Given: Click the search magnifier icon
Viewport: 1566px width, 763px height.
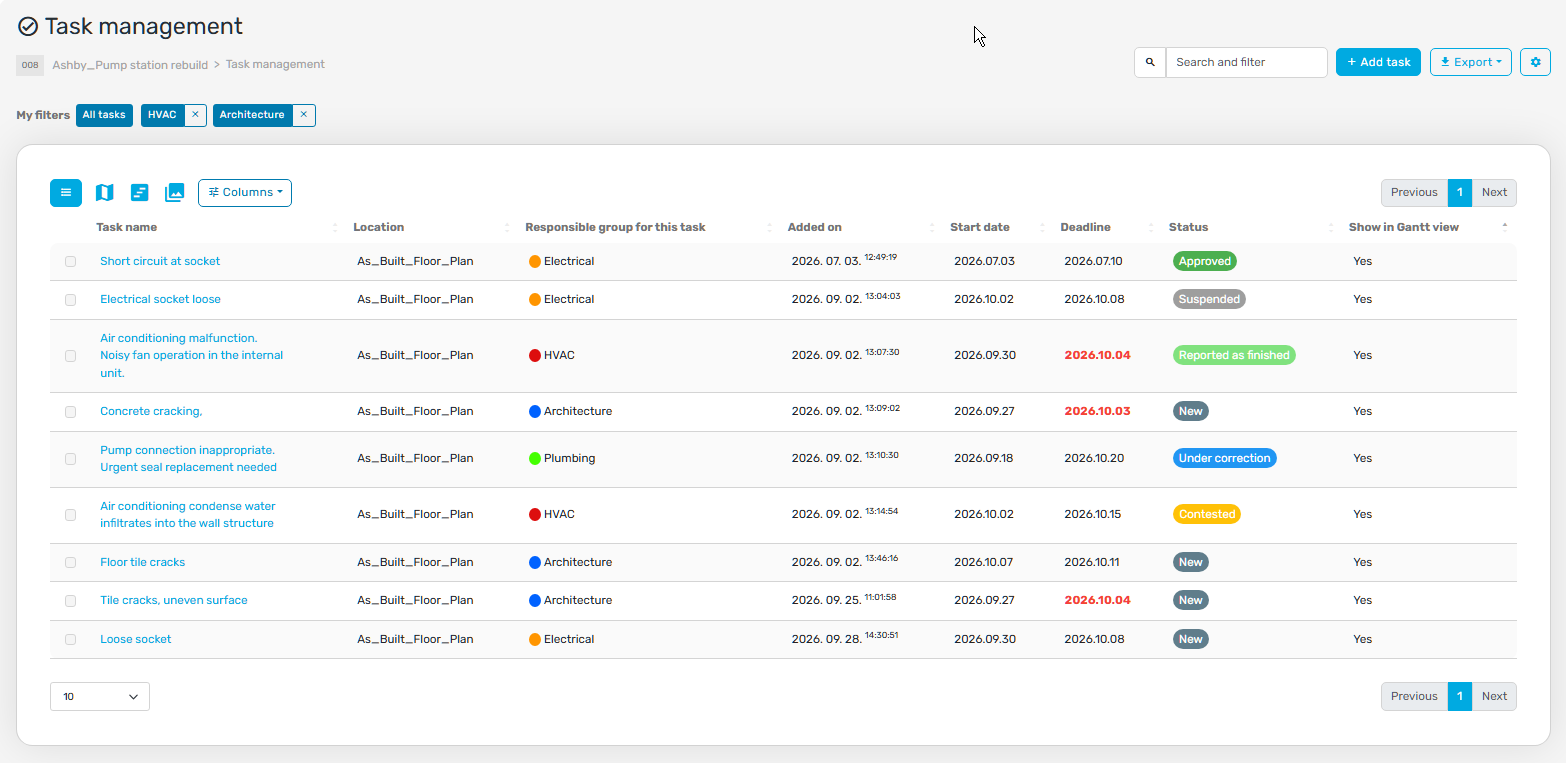Looking at the screenshot, I should coord(1150,62).
